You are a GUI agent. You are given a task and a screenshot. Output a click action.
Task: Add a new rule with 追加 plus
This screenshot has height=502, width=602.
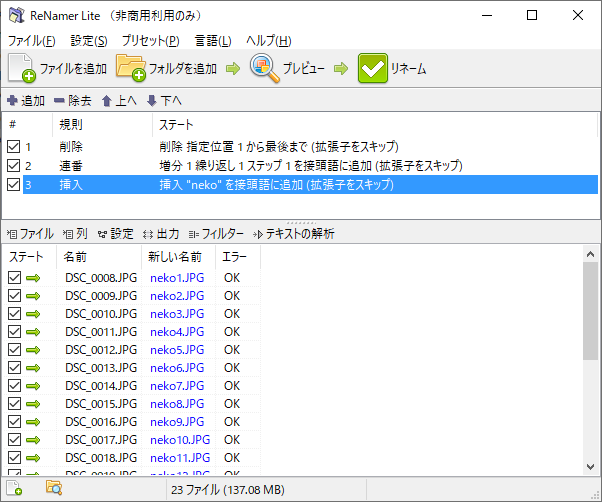tap(25, 101)
